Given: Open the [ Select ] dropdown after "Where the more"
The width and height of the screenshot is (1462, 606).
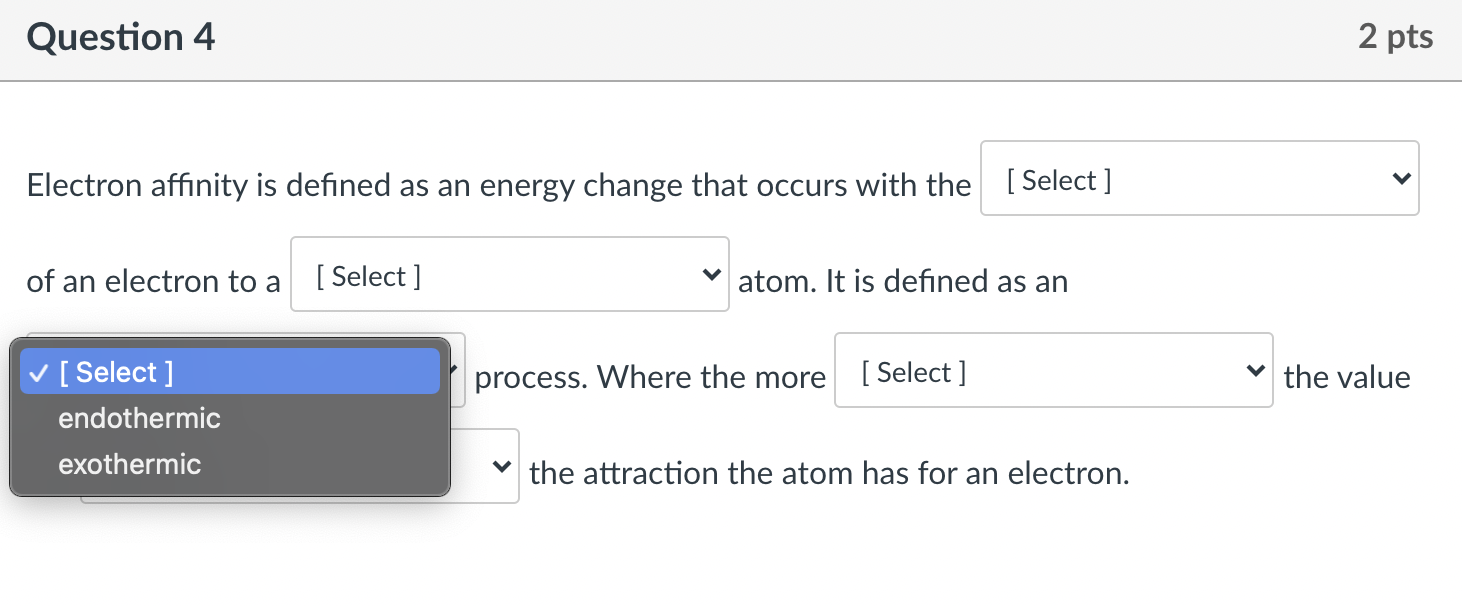Looking at the screenshot, I should pos(1053,370).
